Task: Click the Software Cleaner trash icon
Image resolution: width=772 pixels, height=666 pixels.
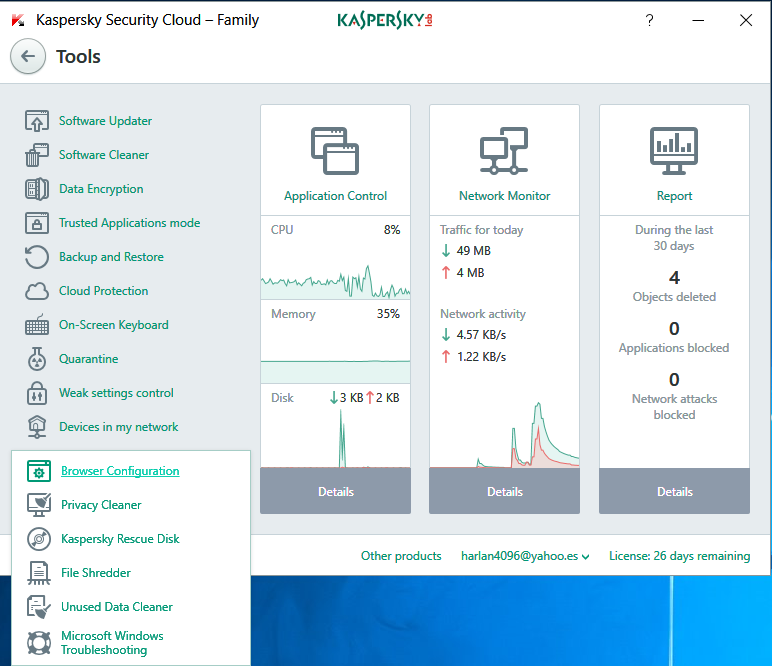Action: pyautogui.click(x=37, y=156)
